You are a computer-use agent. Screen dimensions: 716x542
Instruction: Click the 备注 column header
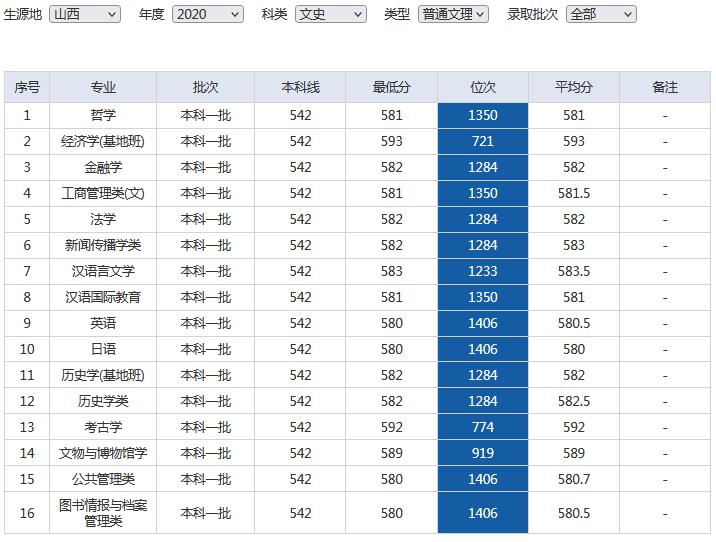tap(665, 87)
